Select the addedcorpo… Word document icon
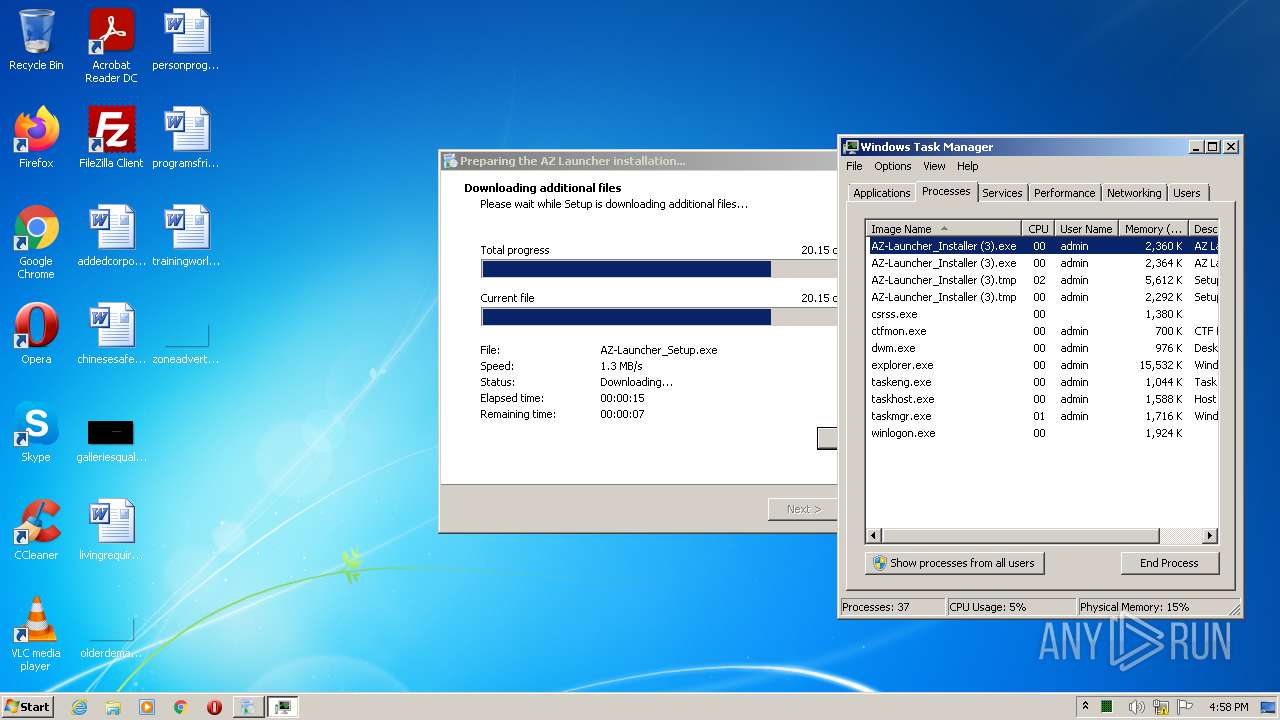1280x720 pixels. click(111, 236)
